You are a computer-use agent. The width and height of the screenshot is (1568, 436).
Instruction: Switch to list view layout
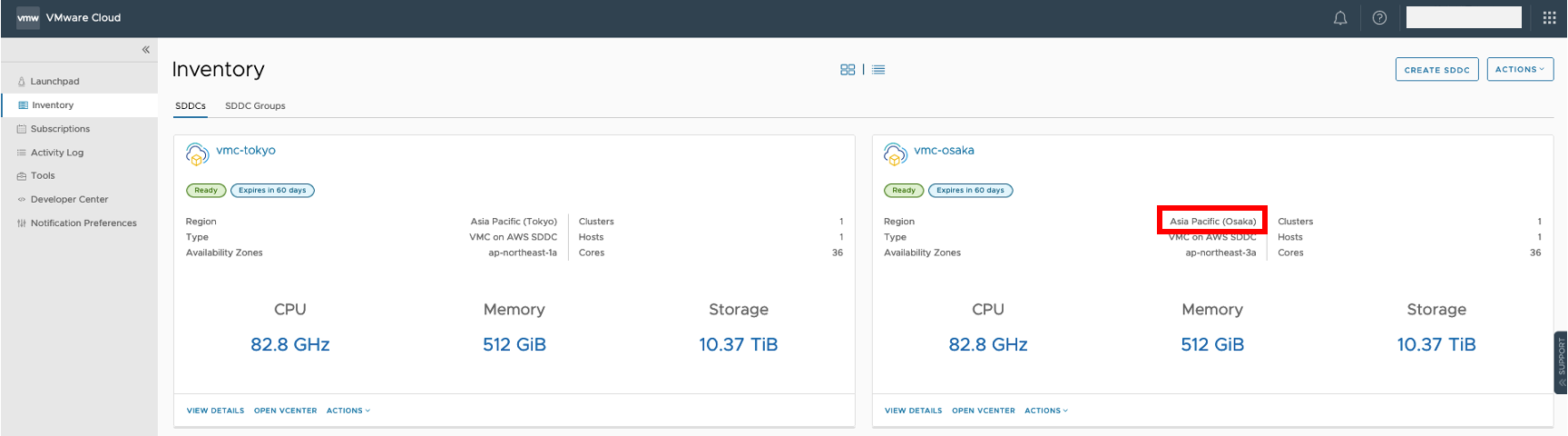pyautogui.click(x=878, y=70)
